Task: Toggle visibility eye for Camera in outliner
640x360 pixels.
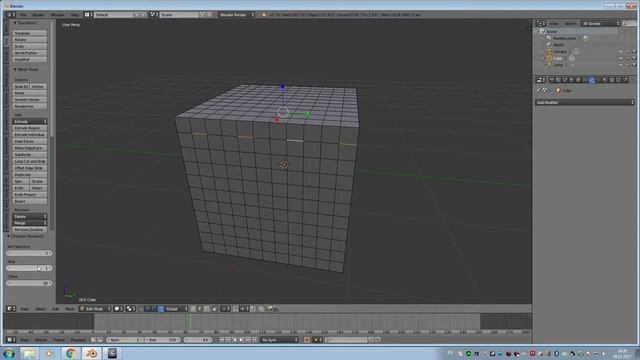Action: coord(621,52)
